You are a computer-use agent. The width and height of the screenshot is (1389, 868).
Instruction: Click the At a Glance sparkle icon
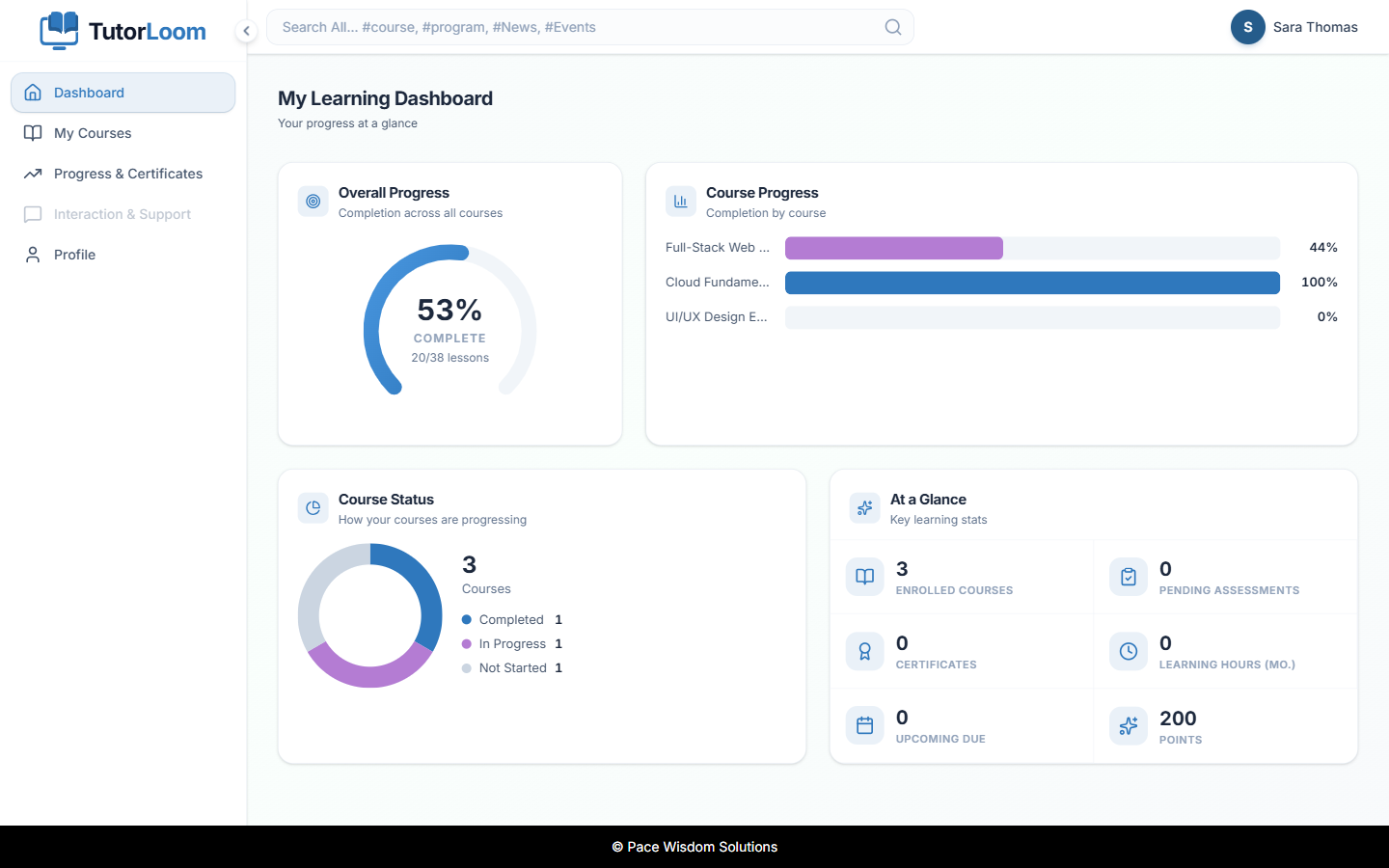point(865,508)
